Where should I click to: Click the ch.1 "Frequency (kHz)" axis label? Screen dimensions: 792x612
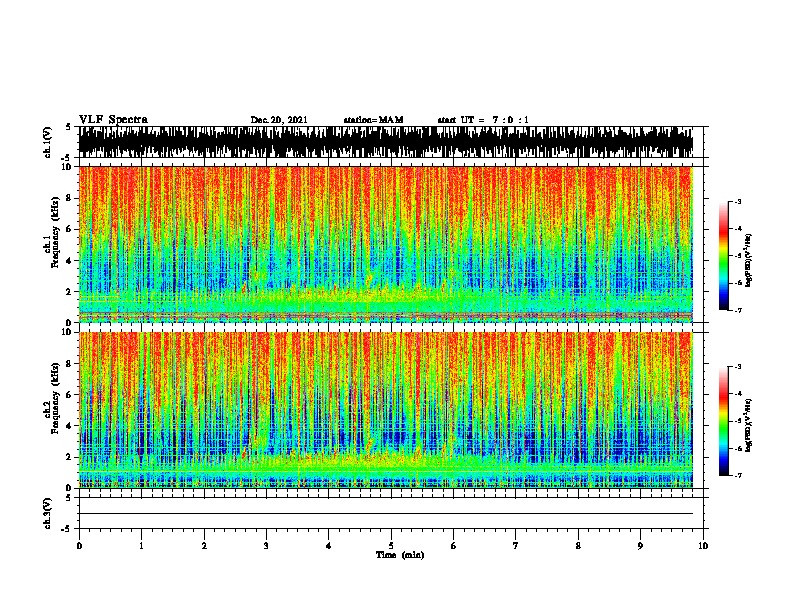tap(55, 233)
